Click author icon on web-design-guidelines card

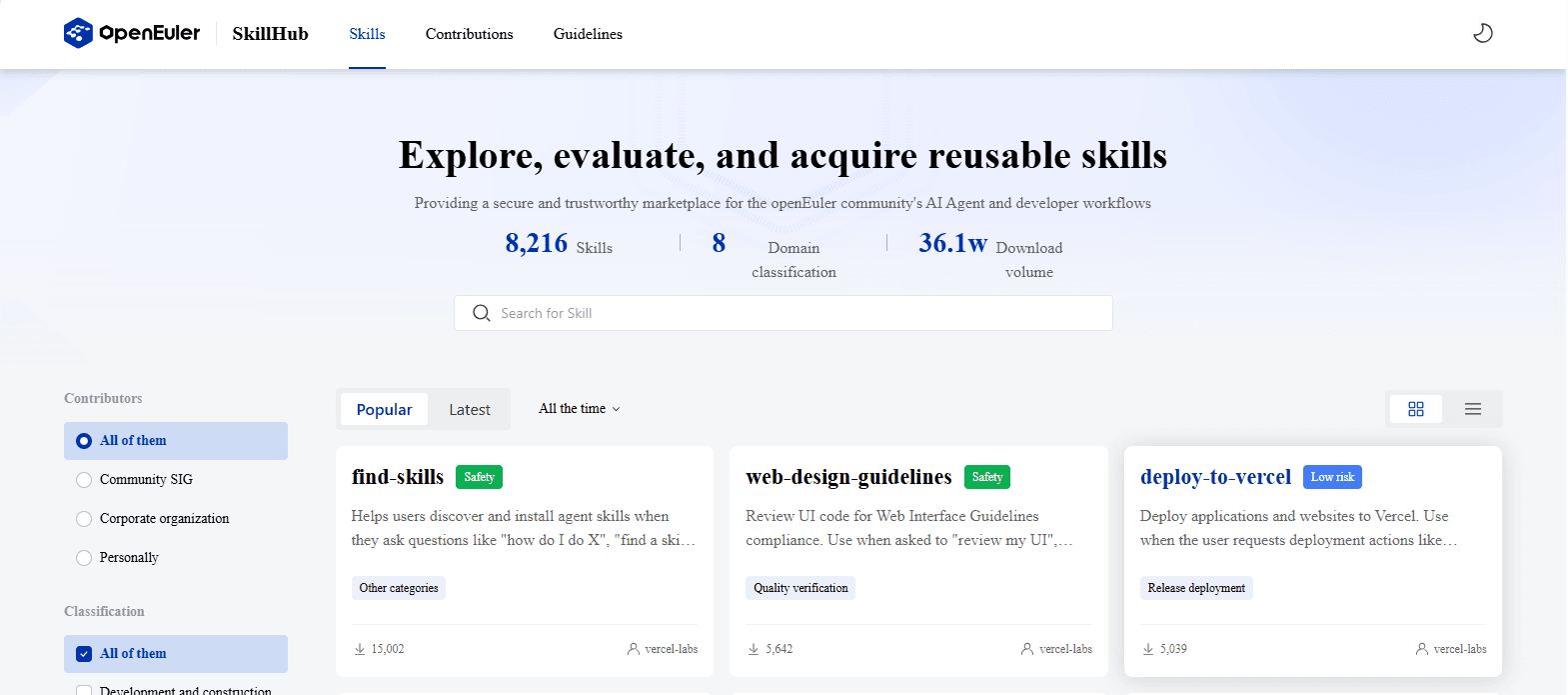(1027, 649)
